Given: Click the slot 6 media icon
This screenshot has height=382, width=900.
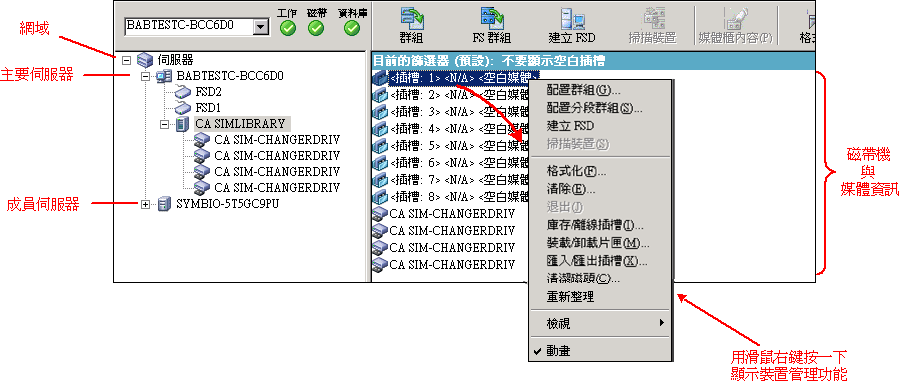Looking at the screenshot, I should pos(380,163).
